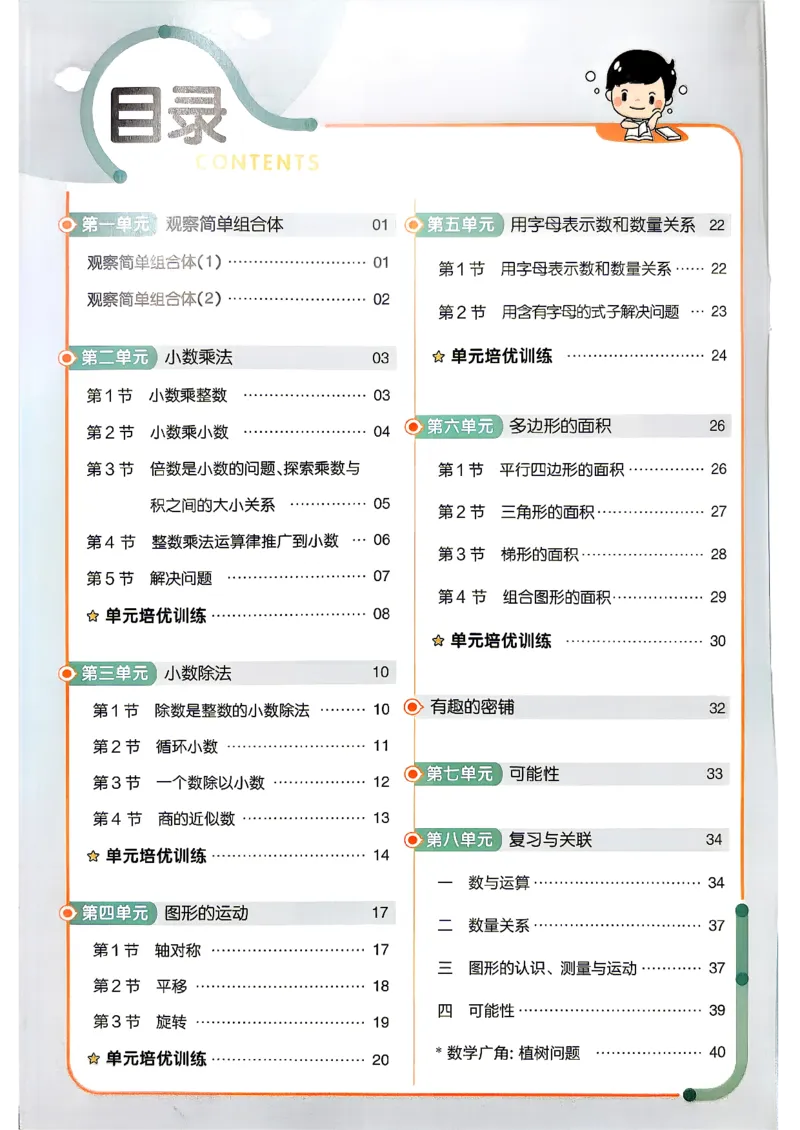The width and height of the screenshot is (800, 1130).
Task: Click the orange bullet before 第一单元
Action: coord(68,225)
